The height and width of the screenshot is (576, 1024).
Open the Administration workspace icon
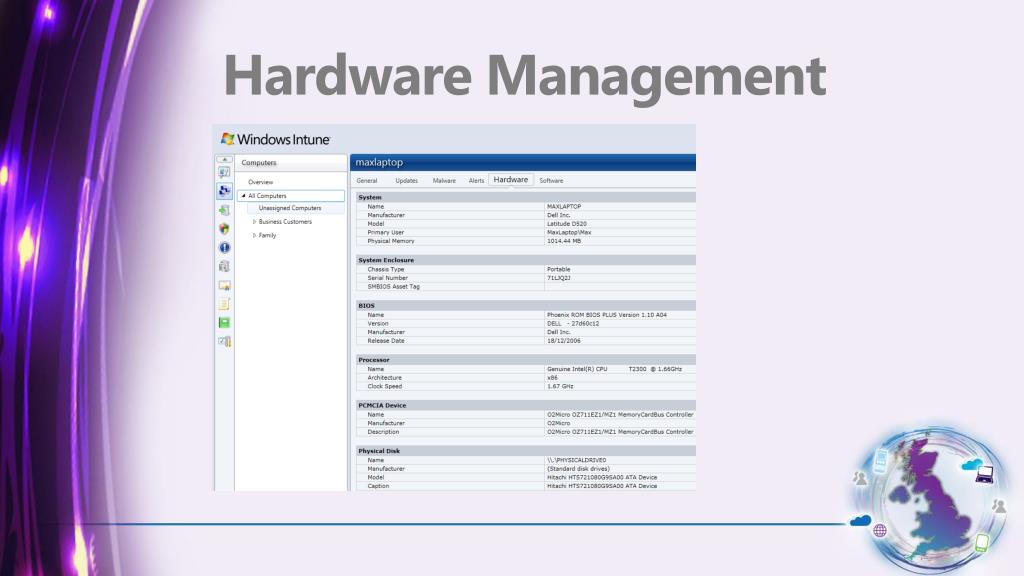click(x=224, y=341)
